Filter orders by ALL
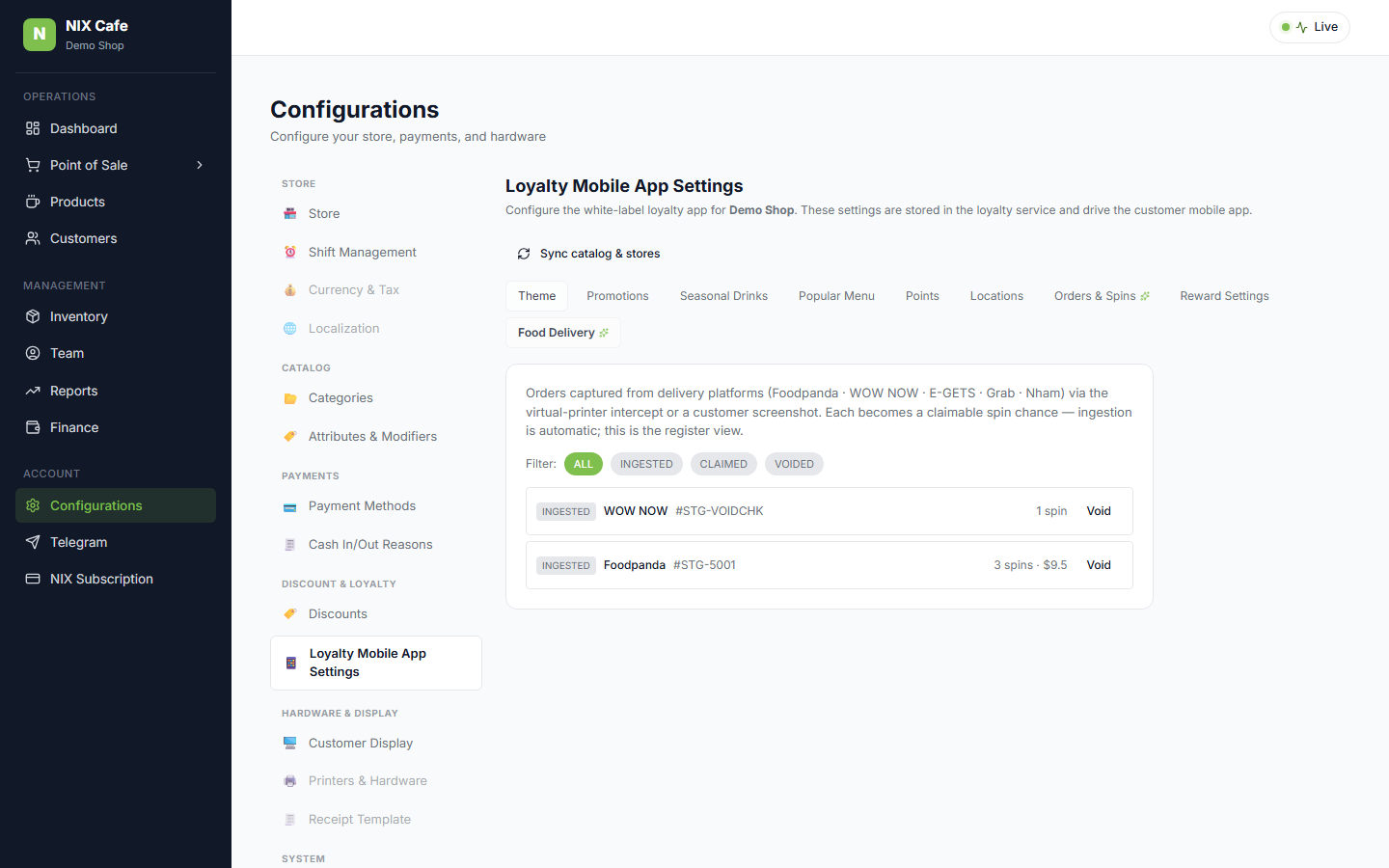This screenshot has width=1389, height=868. (584, 464)
